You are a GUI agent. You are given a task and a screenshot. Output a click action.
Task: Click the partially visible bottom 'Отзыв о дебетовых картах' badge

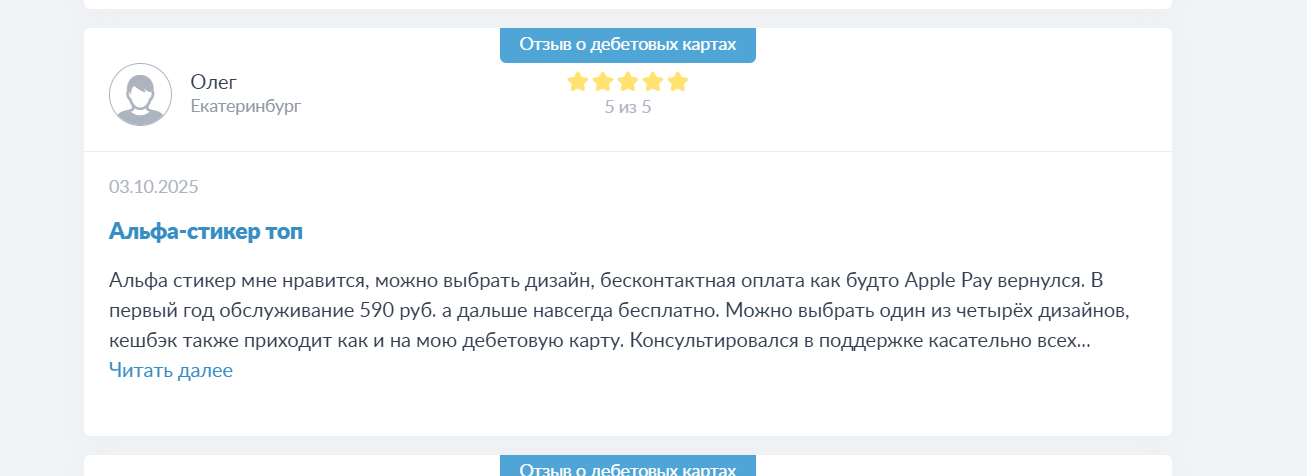click(x=627, y=468)
